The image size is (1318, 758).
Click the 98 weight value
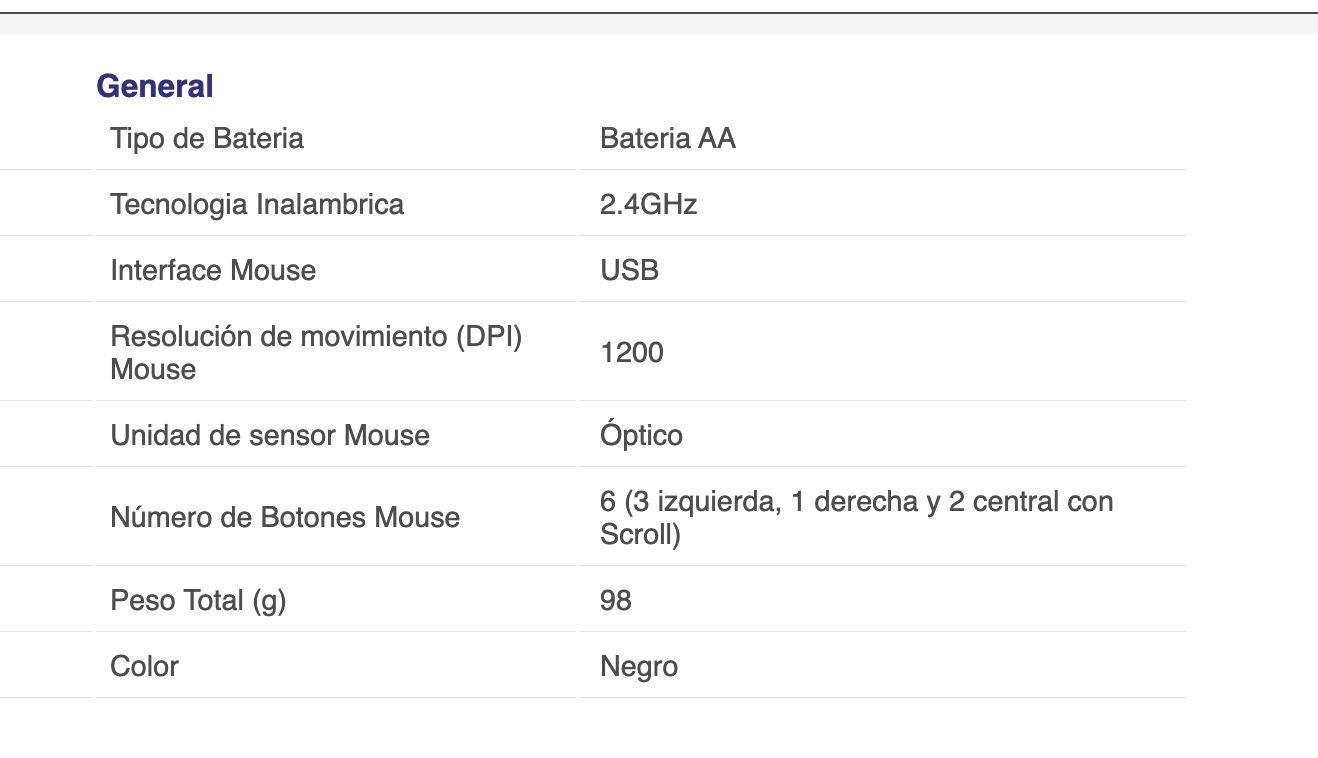616,600
